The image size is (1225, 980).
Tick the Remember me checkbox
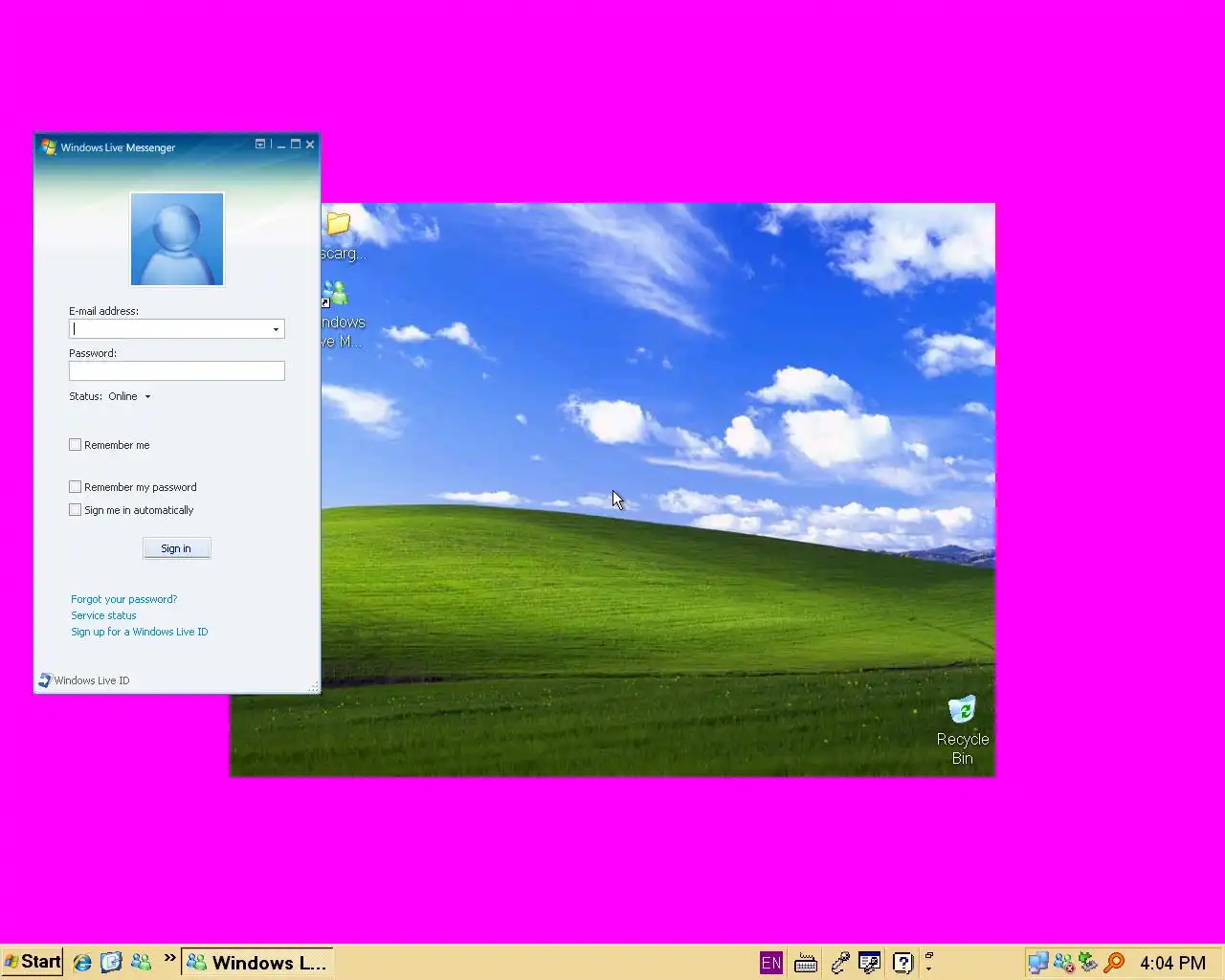click(75, 444)
